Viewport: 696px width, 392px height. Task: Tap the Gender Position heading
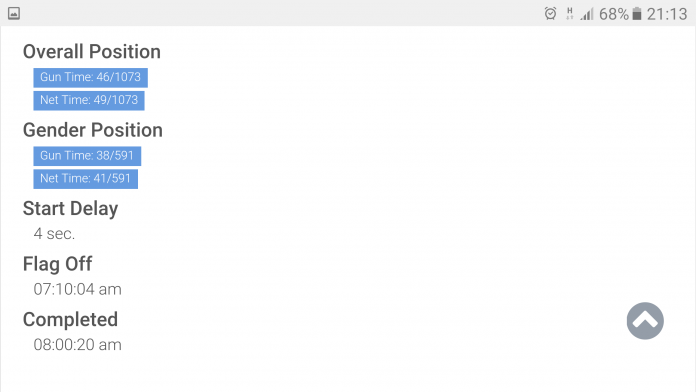[93, 130]
